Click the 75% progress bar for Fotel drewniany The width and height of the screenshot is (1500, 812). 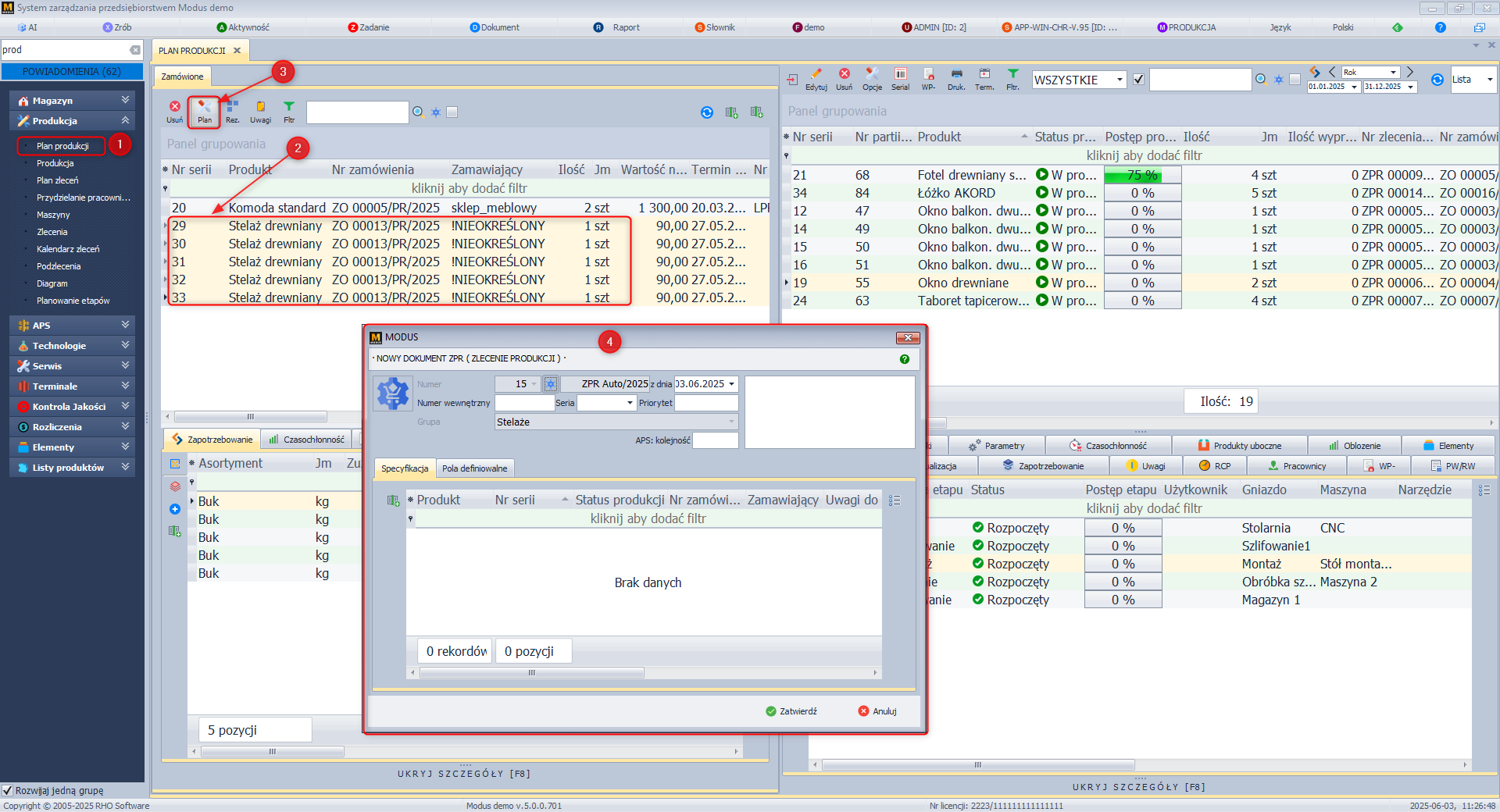(x=1142, y=175)
